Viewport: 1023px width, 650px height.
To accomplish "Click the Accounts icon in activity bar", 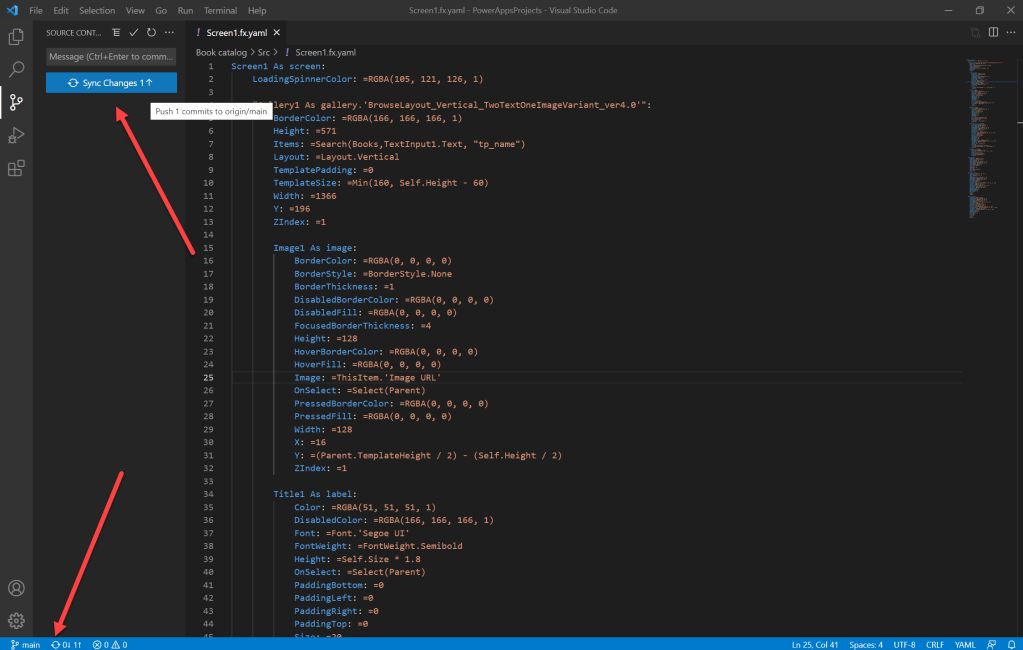I will pyautogui.click(x=16, y=588).
